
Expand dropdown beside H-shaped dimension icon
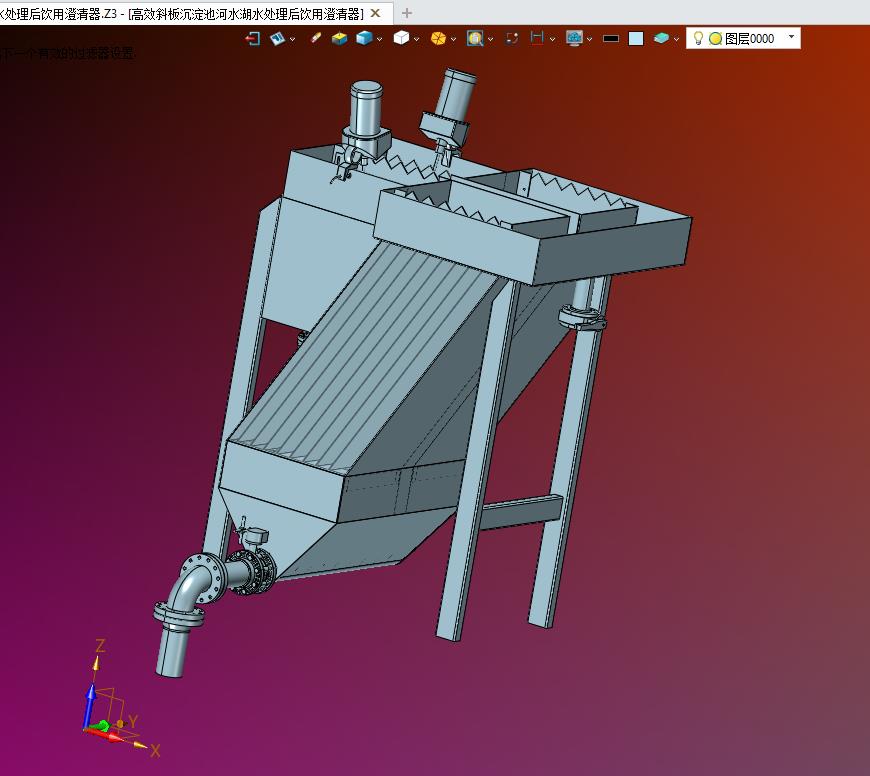pos(552,39)
